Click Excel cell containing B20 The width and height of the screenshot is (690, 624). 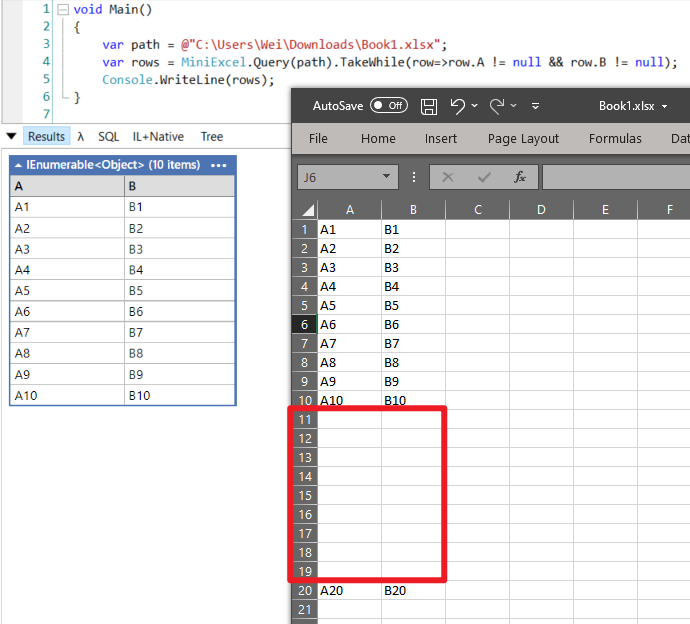pos(413,591)
